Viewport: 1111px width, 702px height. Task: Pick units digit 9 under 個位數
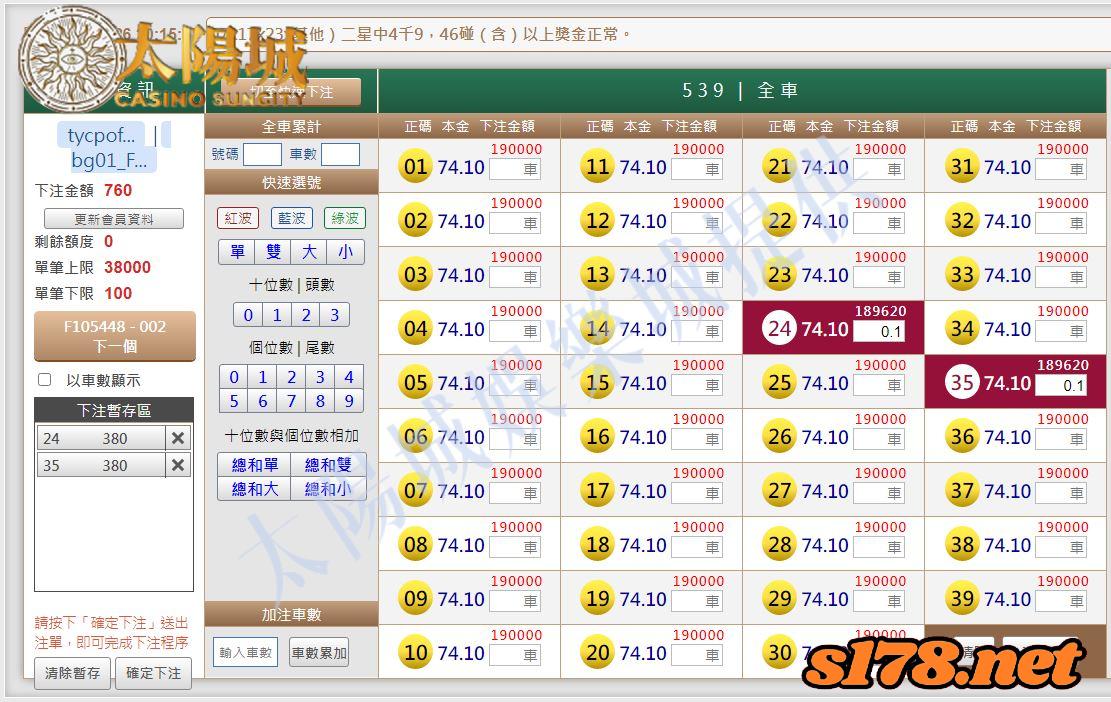(x=349, y=401)
